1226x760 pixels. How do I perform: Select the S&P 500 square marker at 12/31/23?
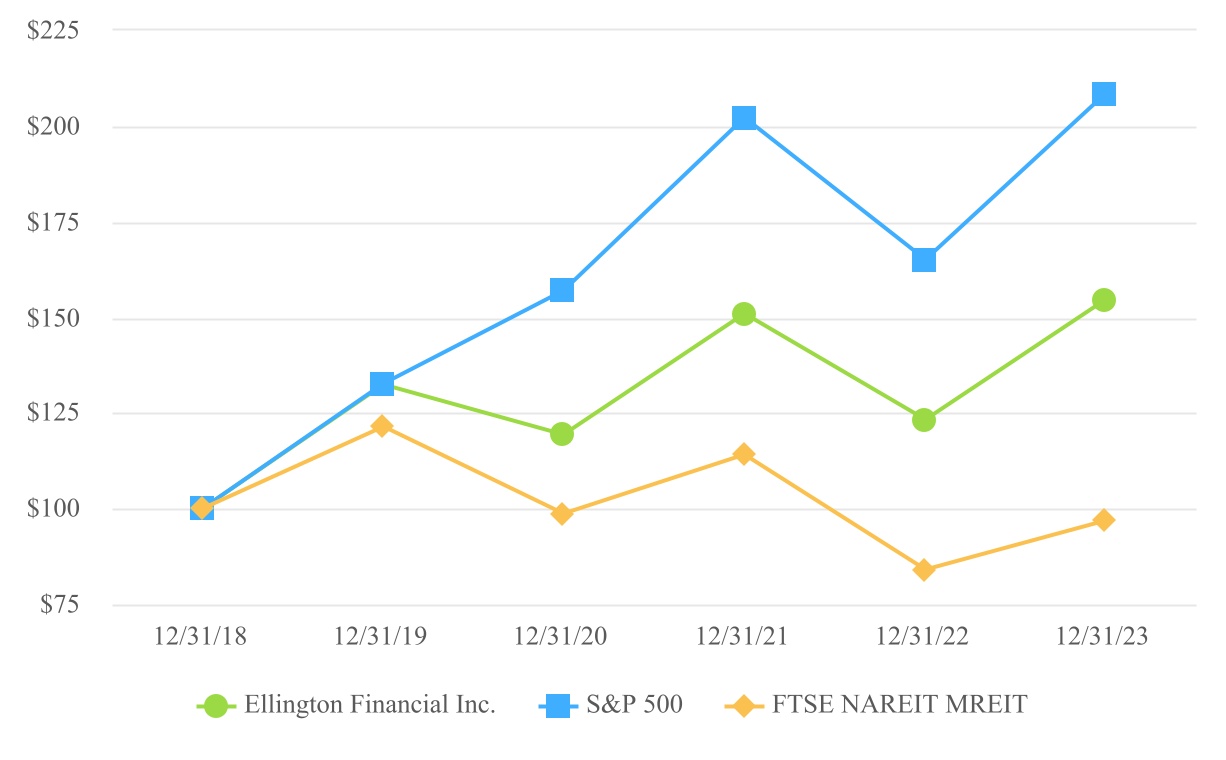[1104, 94]
